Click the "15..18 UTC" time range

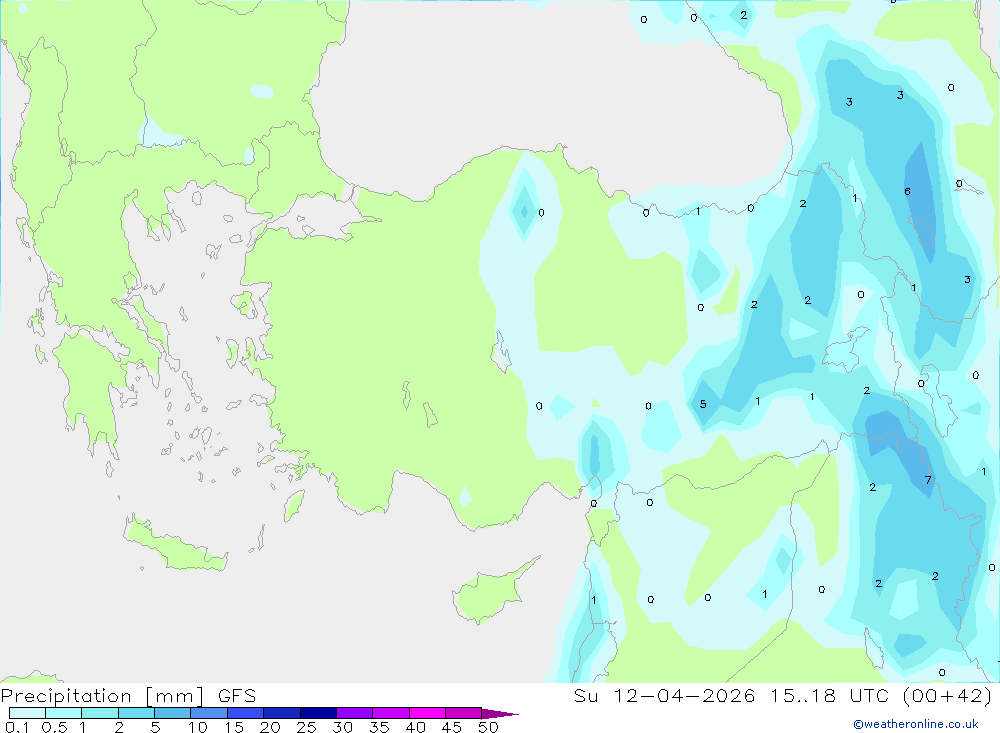click(830, 695)
